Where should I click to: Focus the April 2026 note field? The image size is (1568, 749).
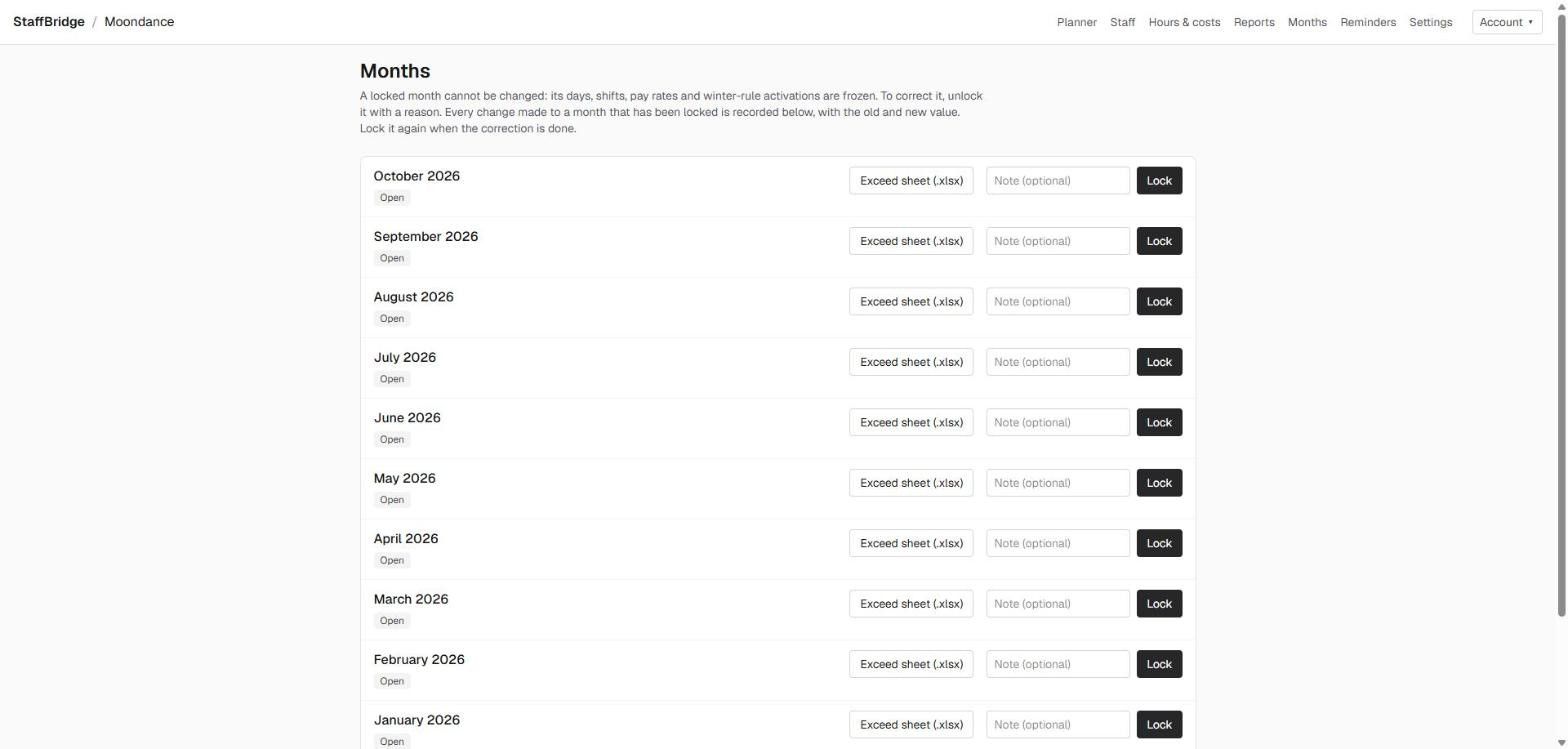click(1058, 544)
